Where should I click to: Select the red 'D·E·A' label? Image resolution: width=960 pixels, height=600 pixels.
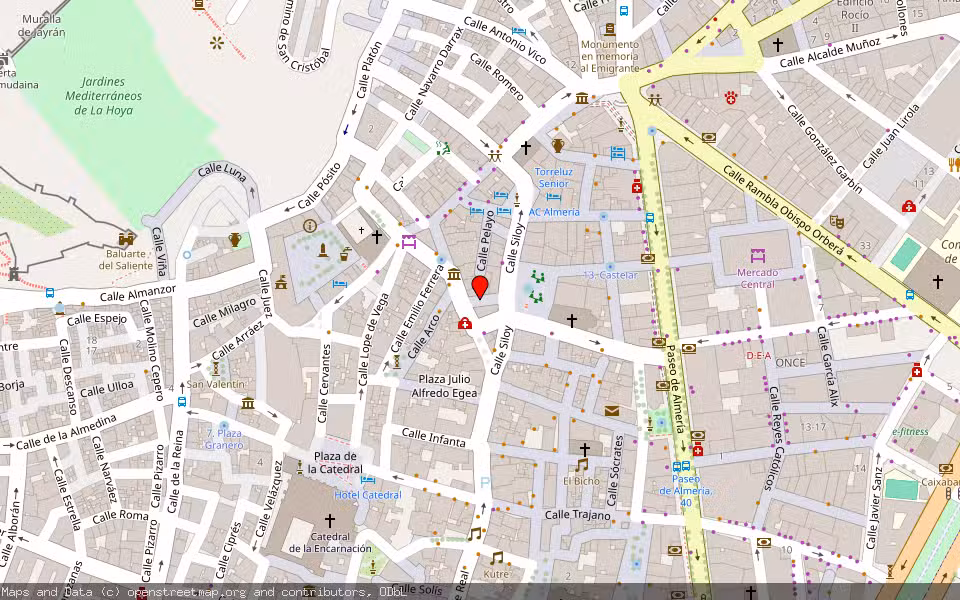(x=759, y=356)
